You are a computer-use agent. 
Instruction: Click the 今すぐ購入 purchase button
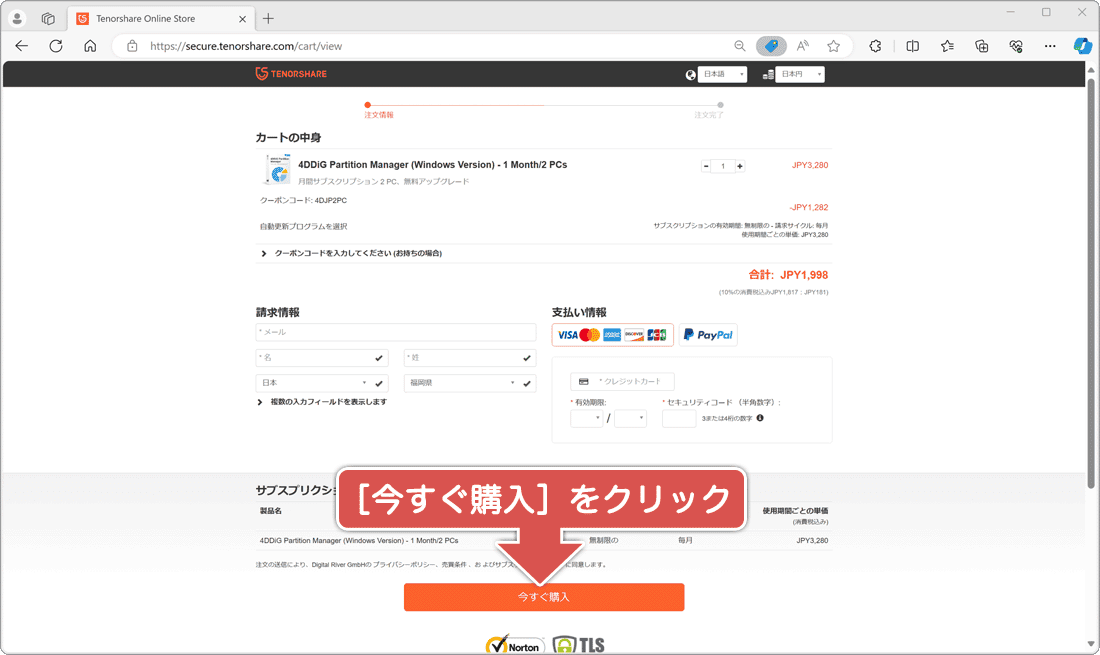[x=544, y=597]
